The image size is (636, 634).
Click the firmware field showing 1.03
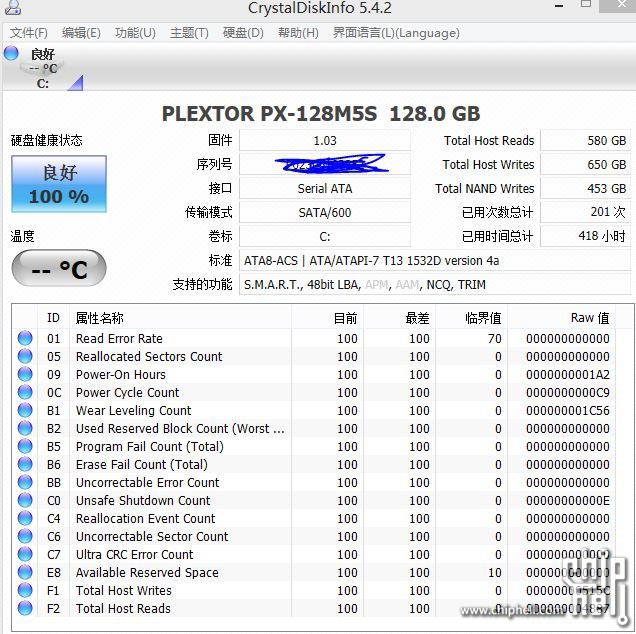(x=324, y=140)
